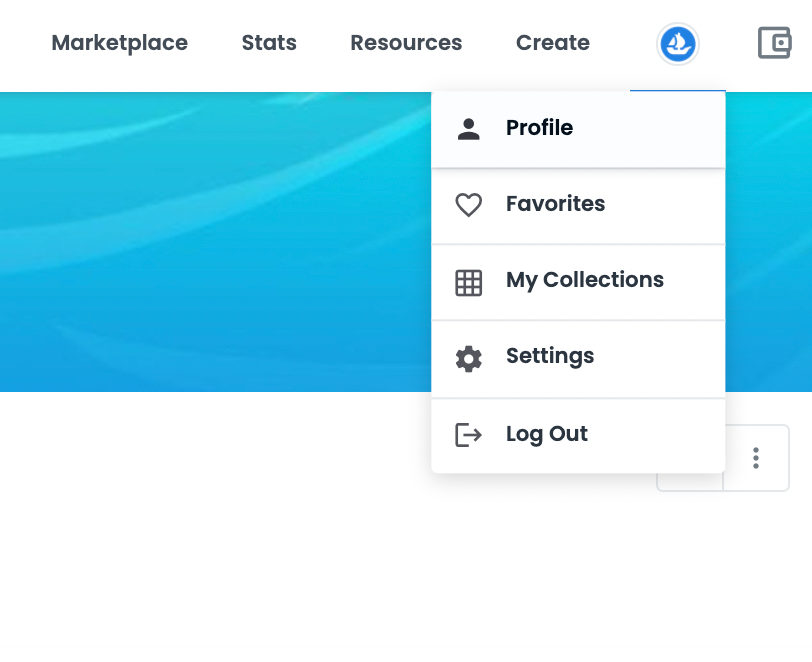
Task: Click the person icon beside Profile
Action: click(469, 129)
